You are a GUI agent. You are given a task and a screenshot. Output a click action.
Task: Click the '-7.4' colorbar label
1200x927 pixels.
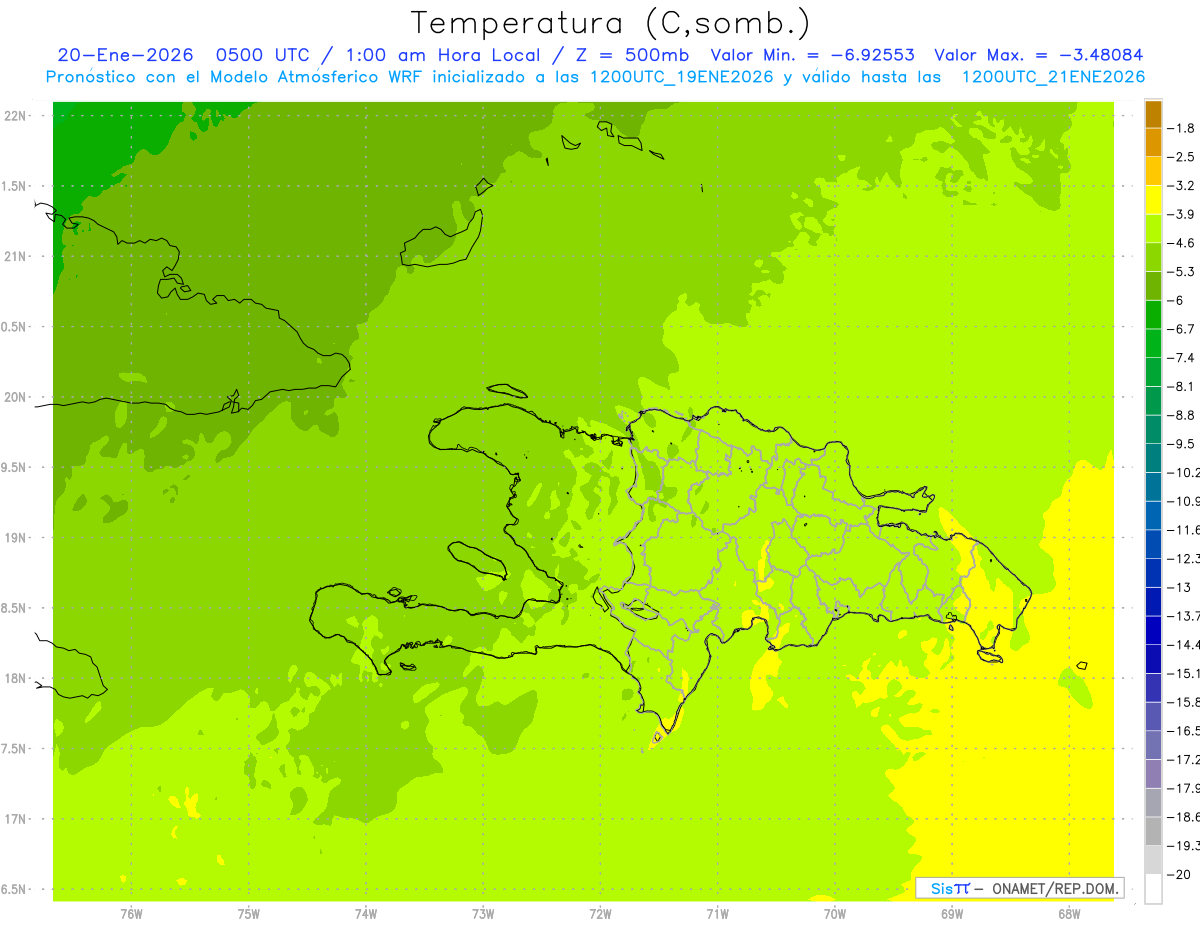coord(1182,358)
